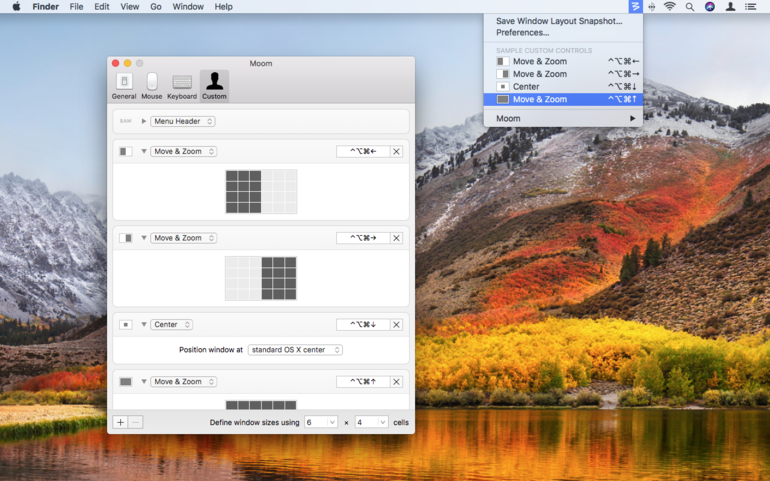The height and width of the screenshot is (481, 770).
Task: Click the ⌃⌥⌘↓ shortcut field
Action: 363,324
